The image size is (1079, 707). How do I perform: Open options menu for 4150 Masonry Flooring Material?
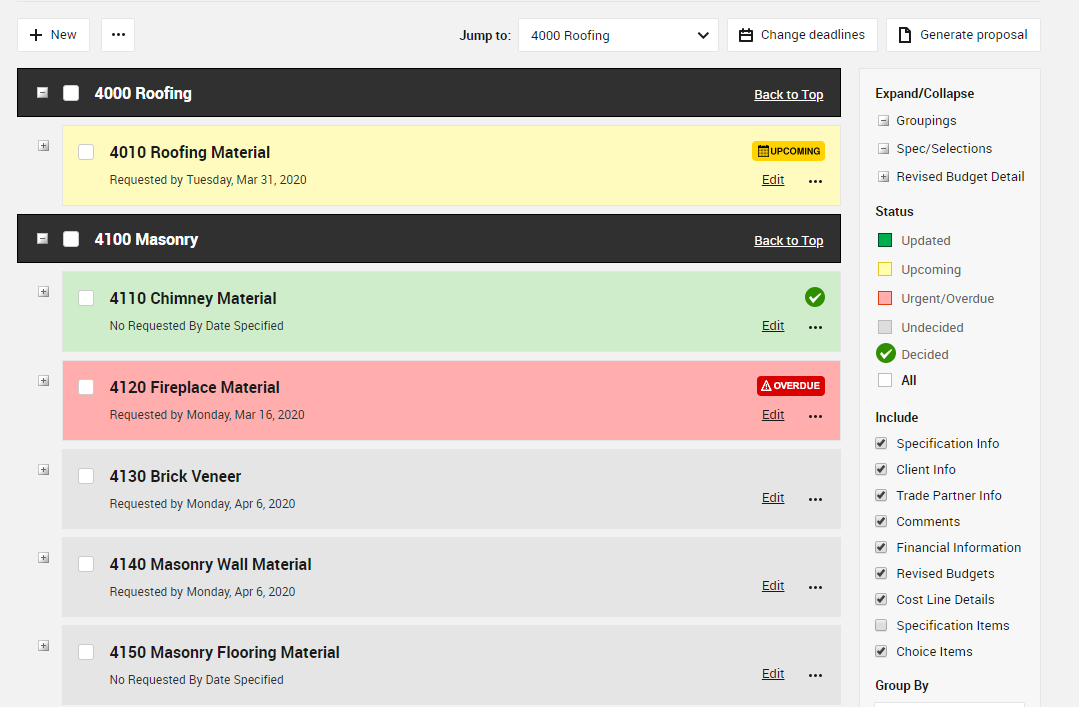(815, 675)
